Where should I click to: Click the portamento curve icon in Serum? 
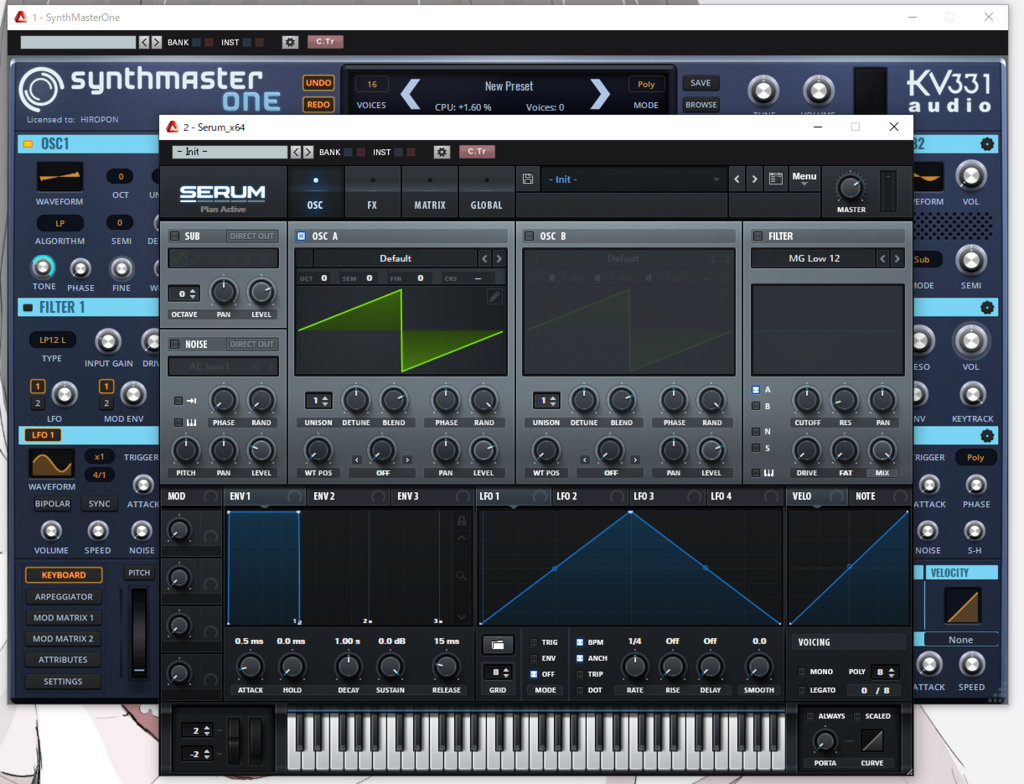click(x=872, y=740)
